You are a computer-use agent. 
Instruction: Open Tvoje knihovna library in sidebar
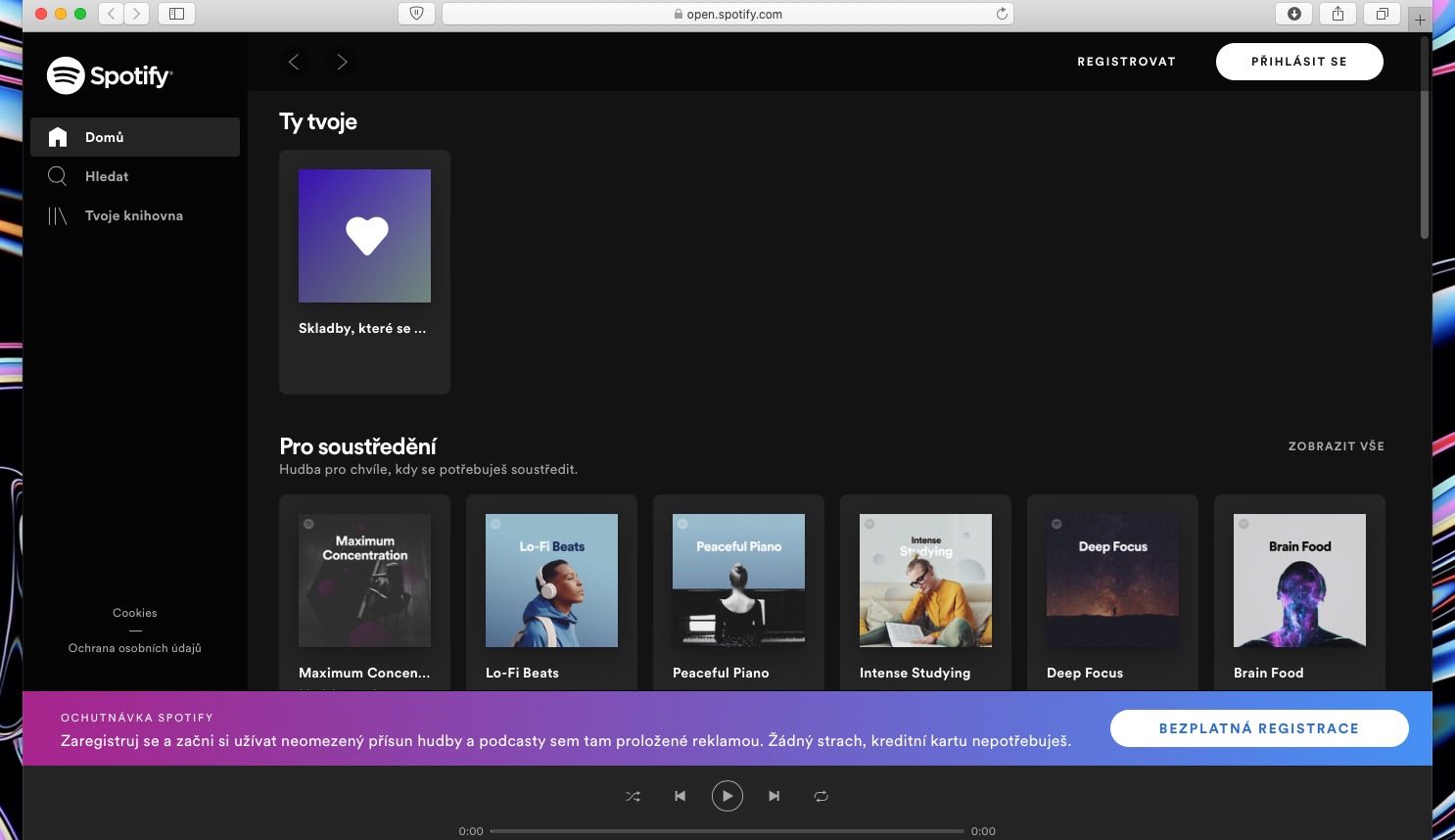[133, 215]
